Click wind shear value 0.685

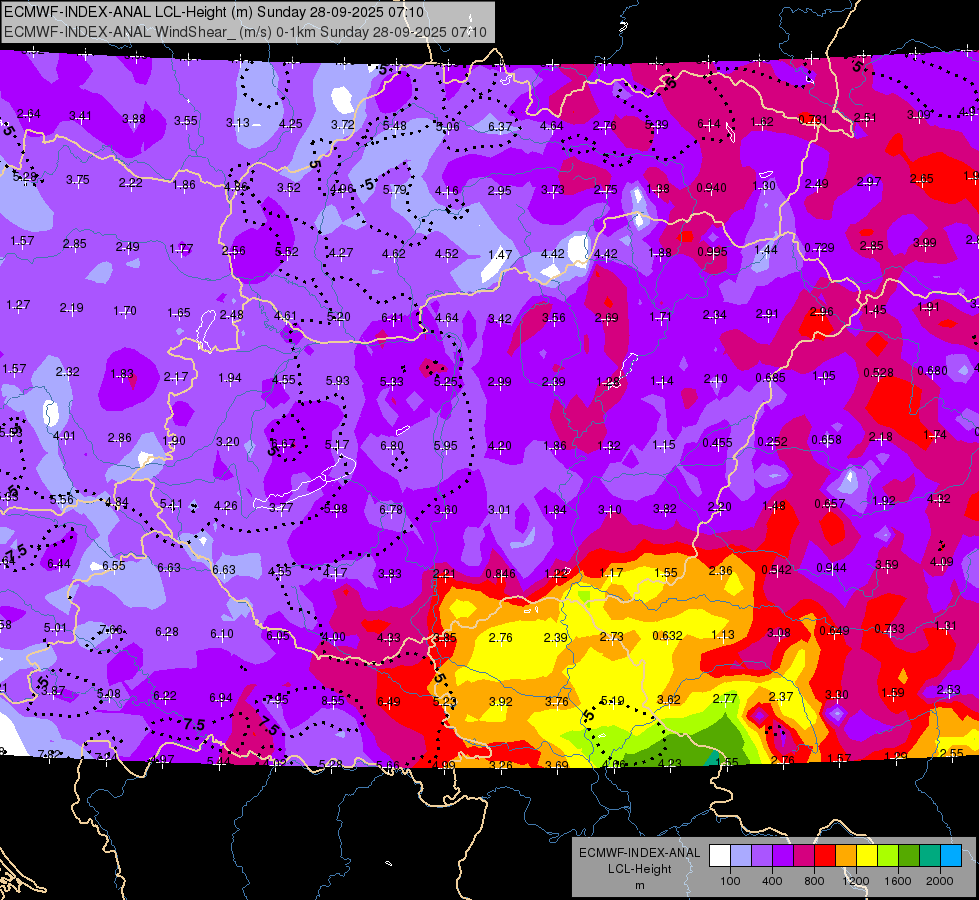tap(770, 378)
